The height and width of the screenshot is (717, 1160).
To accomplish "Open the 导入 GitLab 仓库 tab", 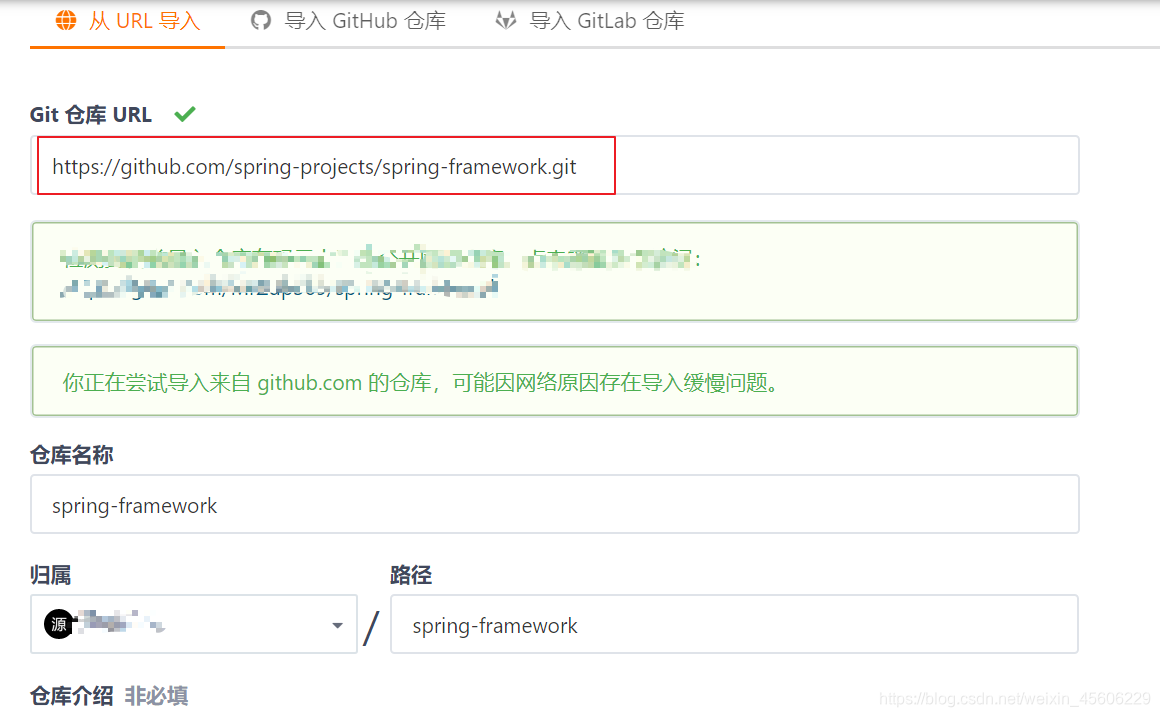I will pyautogui.click(x=590, y=21).
